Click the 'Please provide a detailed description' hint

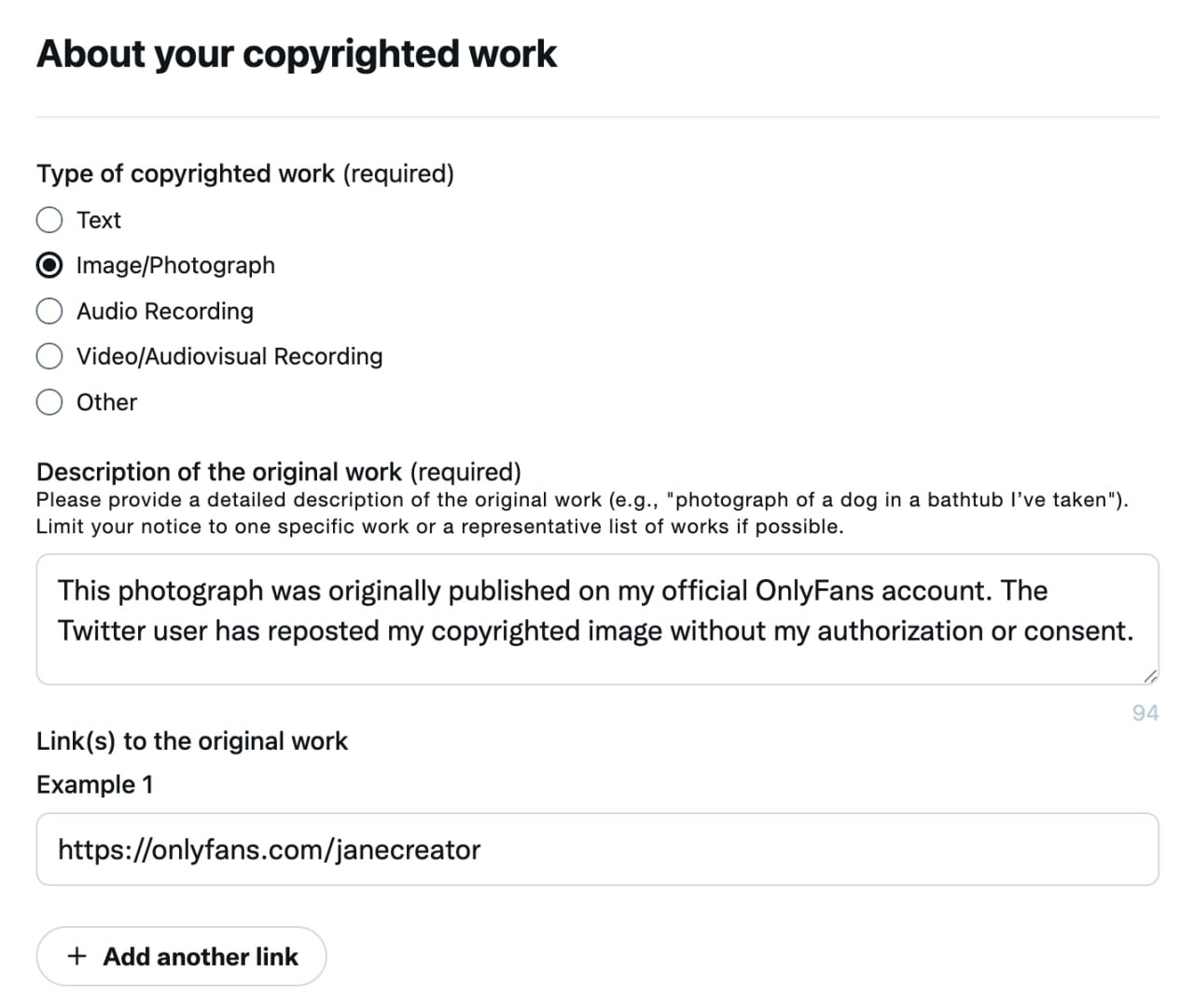581,500
